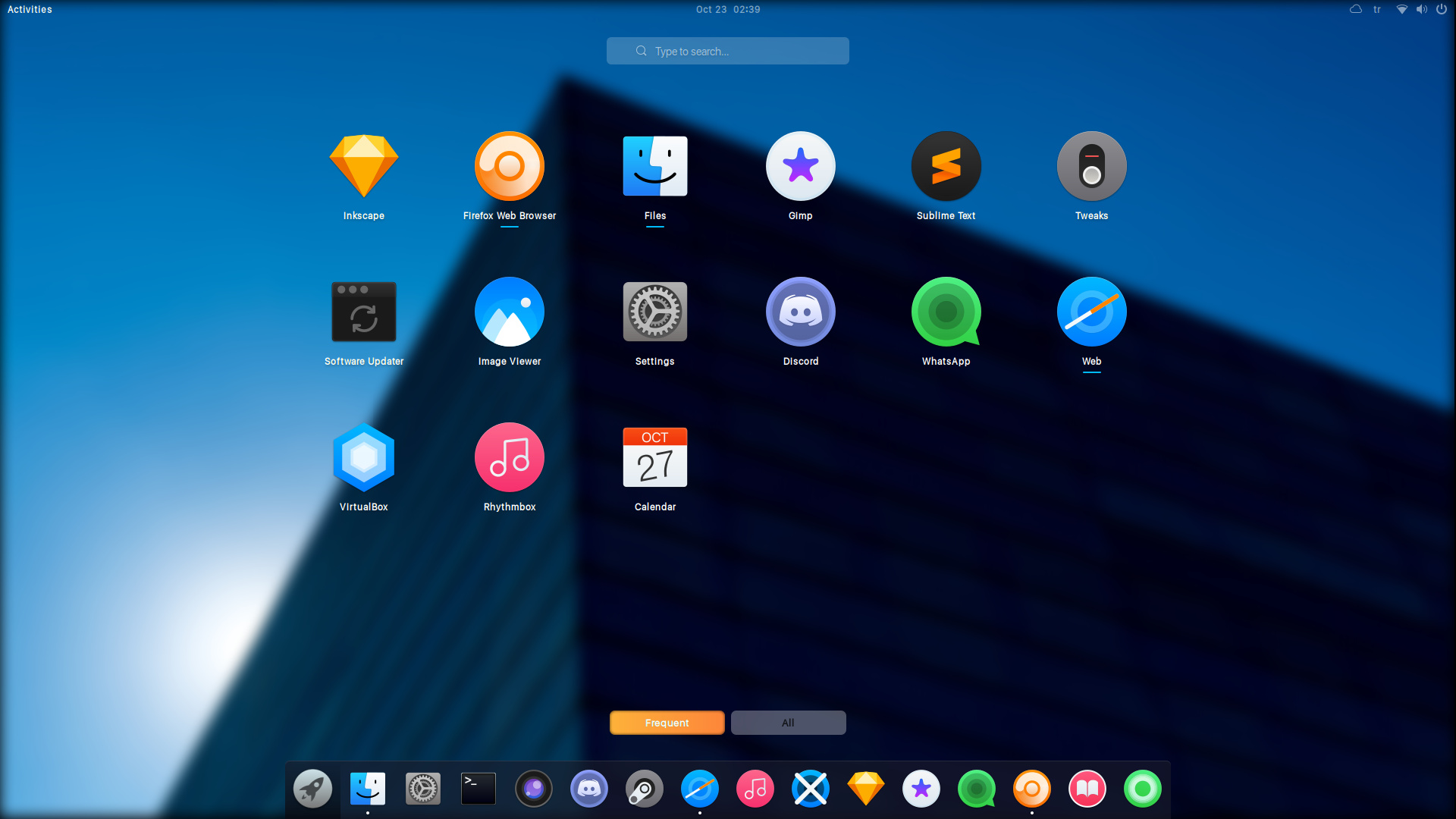Switch to the All apps tab
The image size is (1456, 819).
pyautogui.click(x=789, y=723)
